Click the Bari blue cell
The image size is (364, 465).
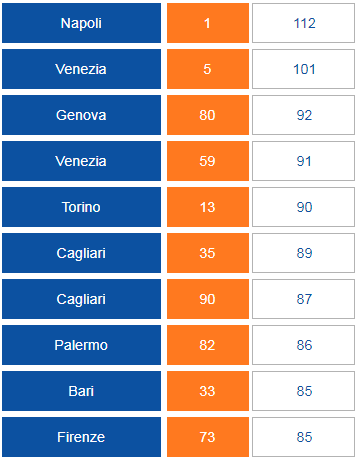81,391
